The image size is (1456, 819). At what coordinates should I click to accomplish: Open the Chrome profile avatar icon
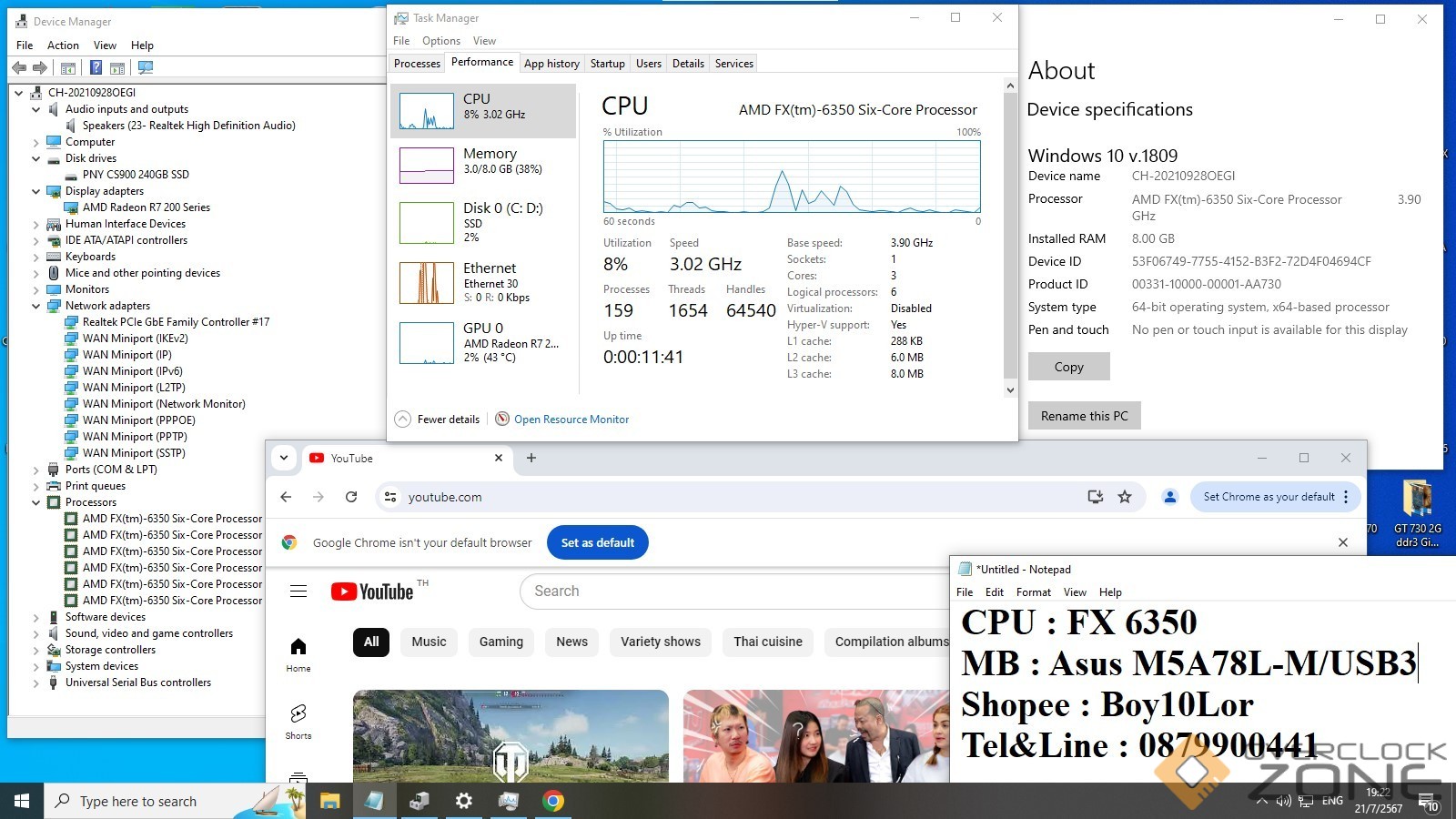pyautogui.click(x=1170, y=497)
